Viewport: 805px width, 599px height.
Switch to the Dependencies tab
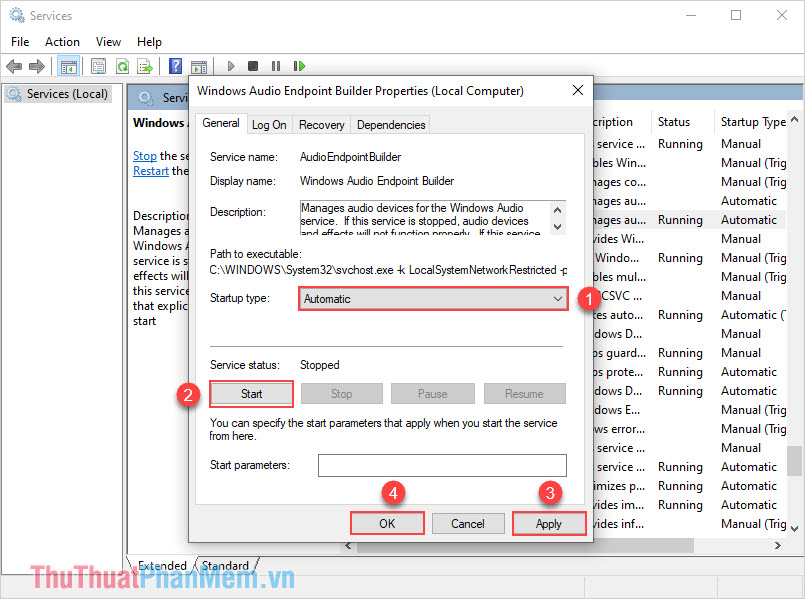coord(391,125)
